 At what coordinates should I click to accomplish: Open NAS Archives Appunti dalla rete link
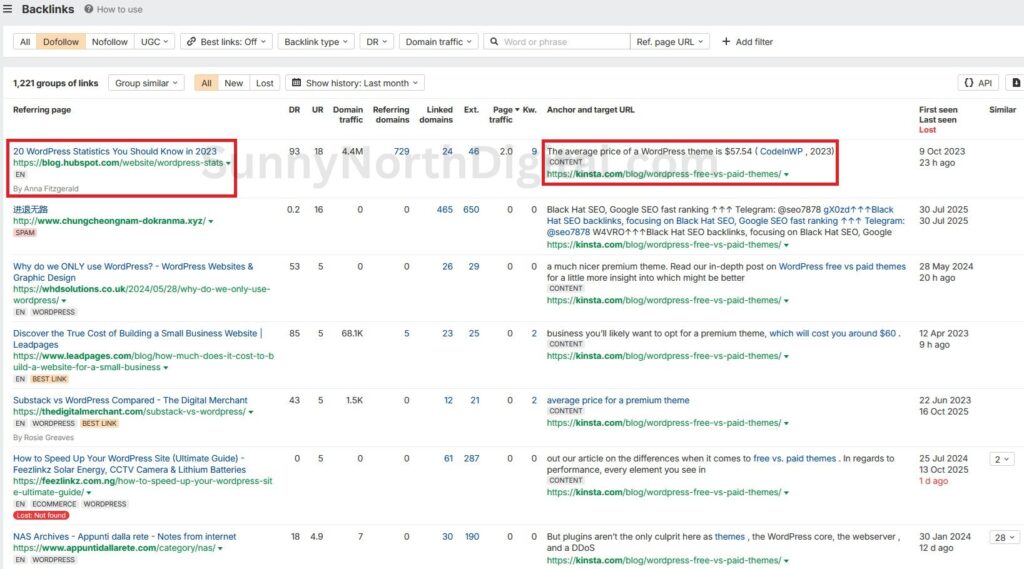tap(124, 536)
